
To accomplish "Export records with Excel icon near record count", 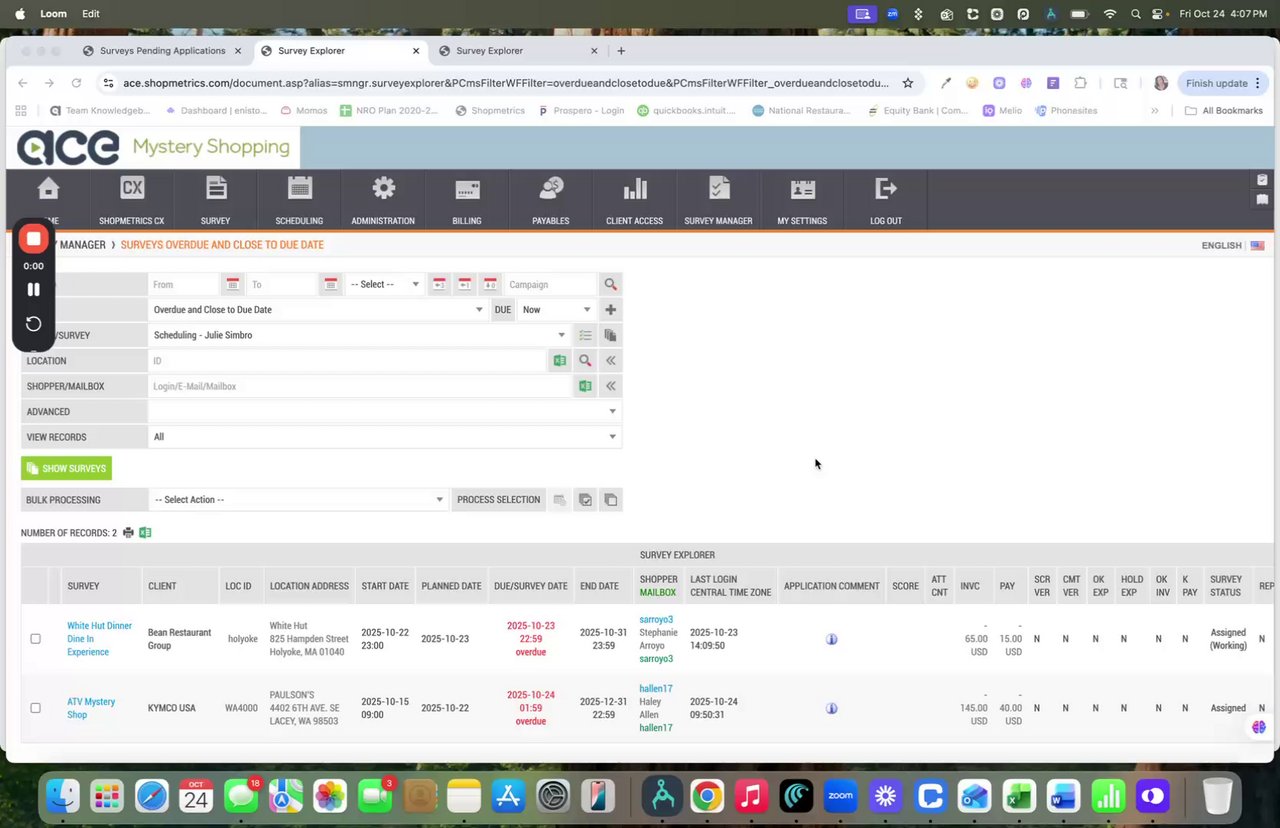I will (145, 533).
